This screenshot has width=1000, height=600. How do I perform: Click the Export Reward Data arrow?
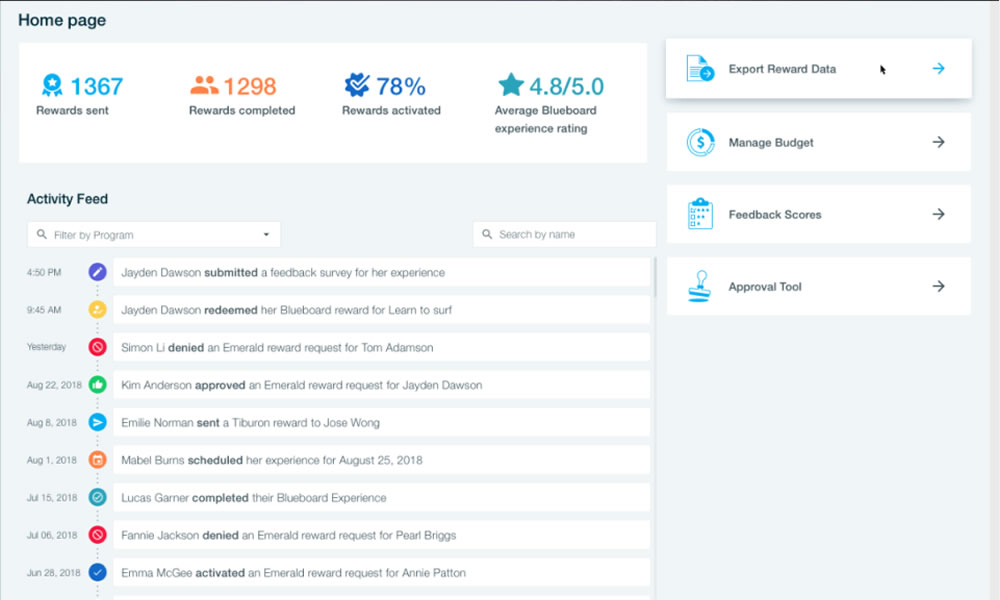click(938, 69)
